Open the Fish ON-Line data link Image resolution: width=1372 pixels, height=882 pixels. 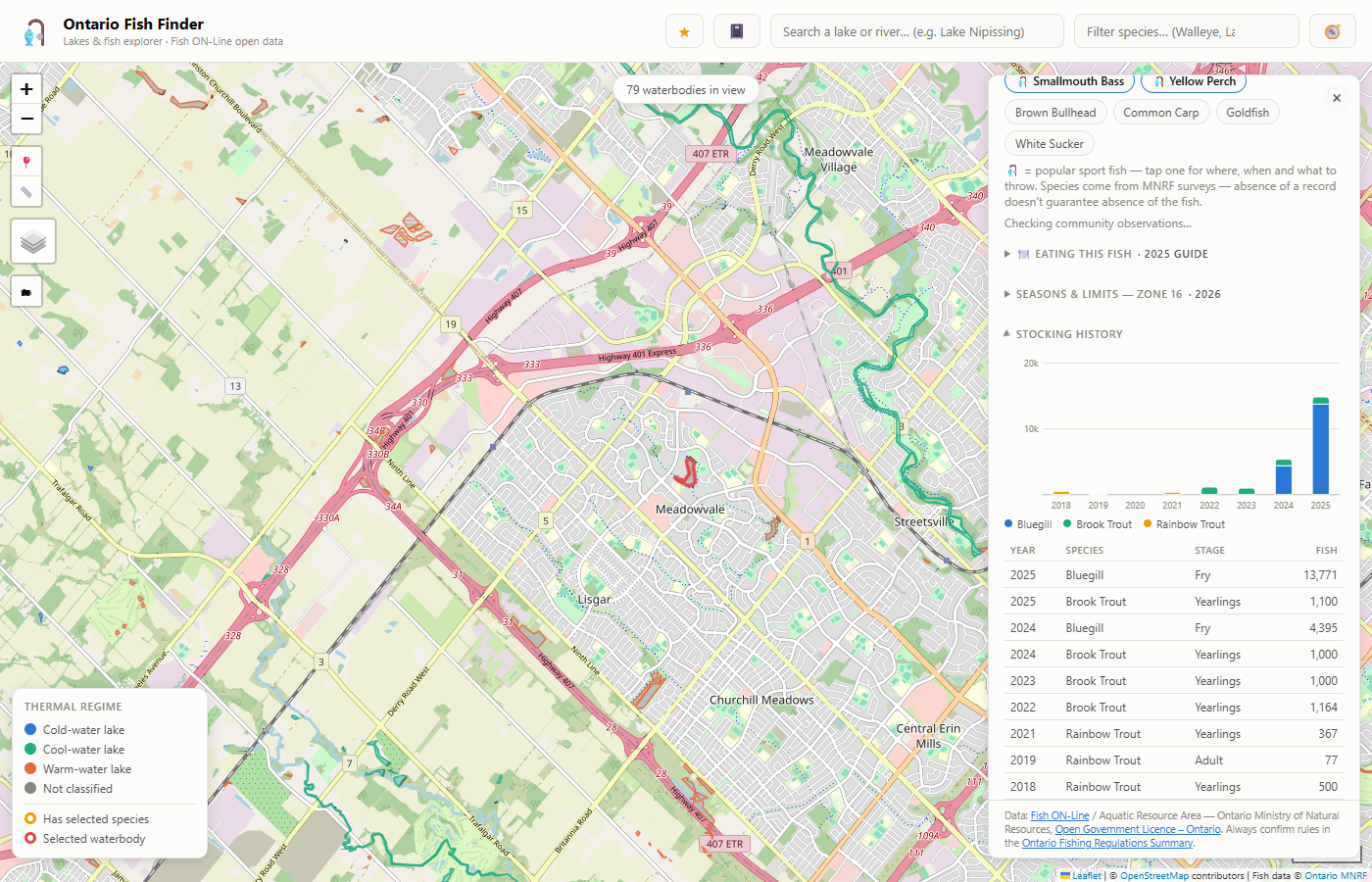pos(1059,815)
